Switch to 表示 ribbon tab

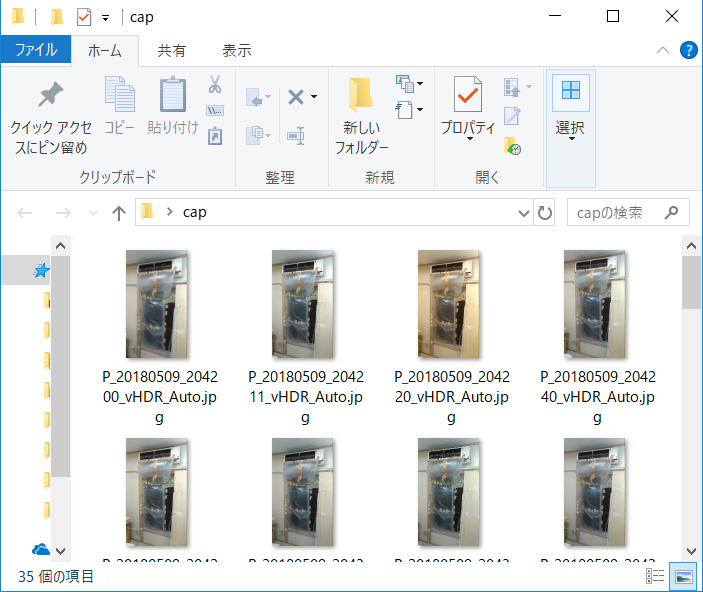[x=237, y=51]
